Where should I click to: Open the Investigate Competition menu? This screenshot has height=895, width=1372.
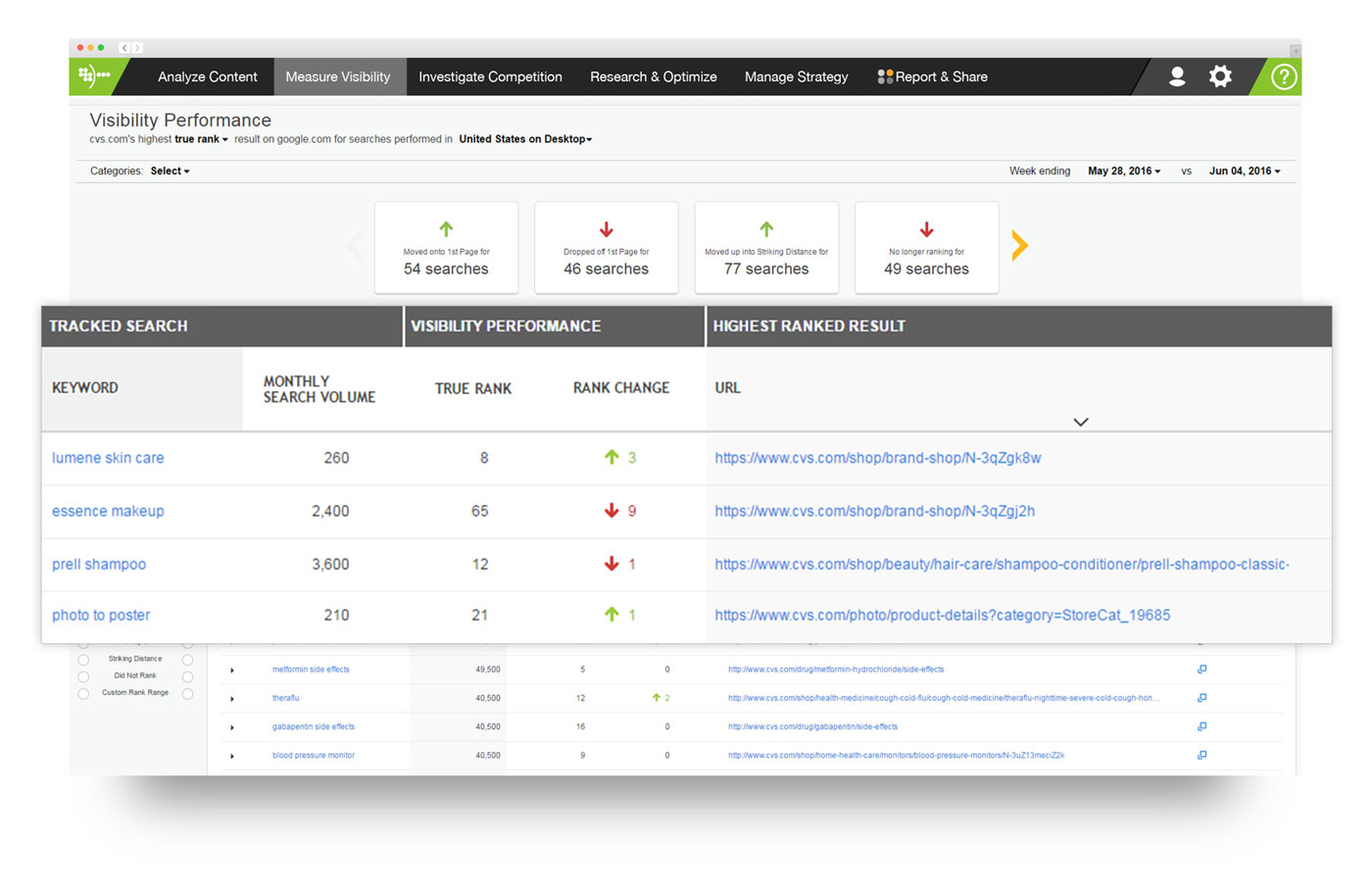pyautogui.click(x=490, y=76)
